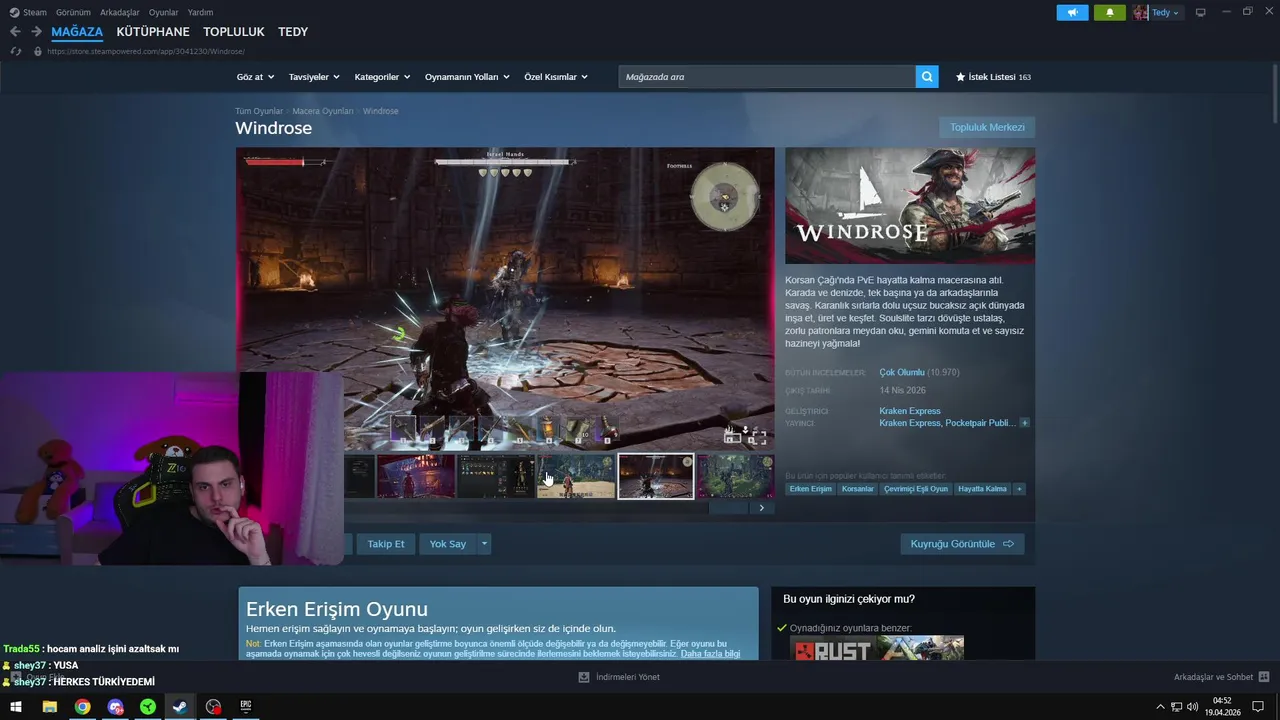Image resolution: width=1280 pixels, height=720 pixels.
Task: Click the Takip Et button
Action: click(386, 544)
